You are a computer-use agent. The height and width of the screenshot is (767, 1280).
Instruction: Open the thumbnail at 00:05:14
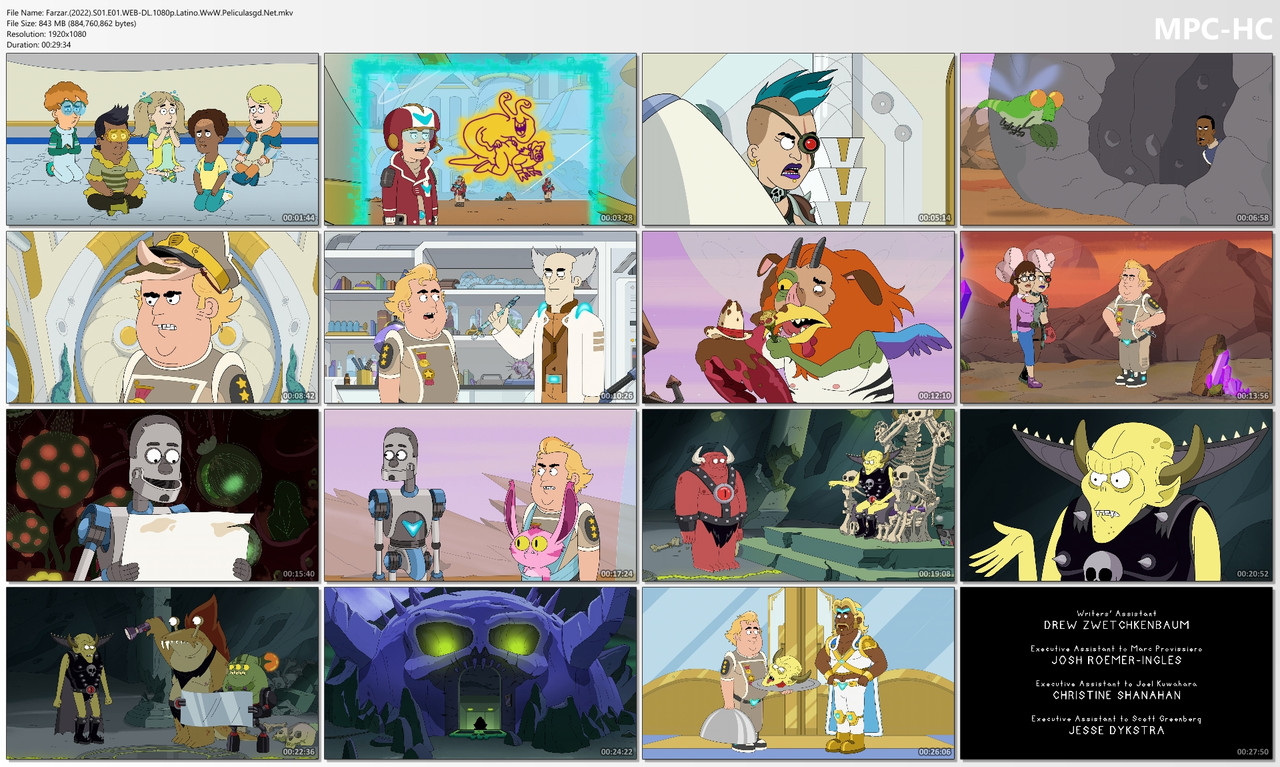pyautogui.click(x=798, y=139)
